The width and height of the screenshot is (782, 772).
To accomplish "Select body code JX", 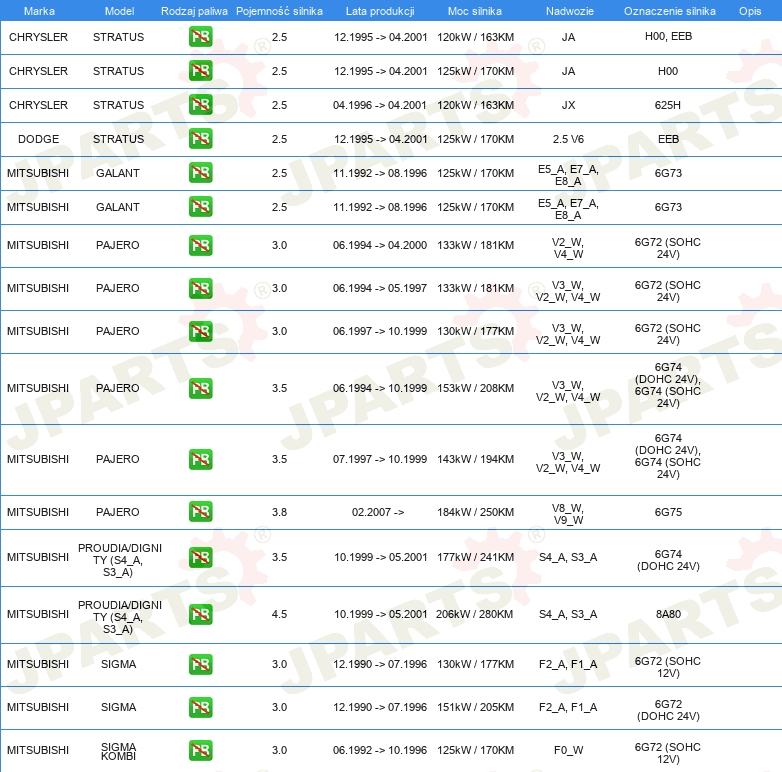I will click(x=568, y=105).
